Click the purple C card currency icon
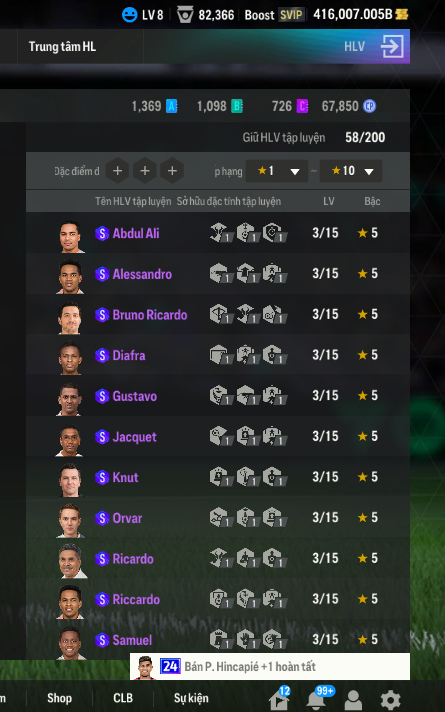The width and height of the screenshot is (445, 712). [x=302, y=106]
